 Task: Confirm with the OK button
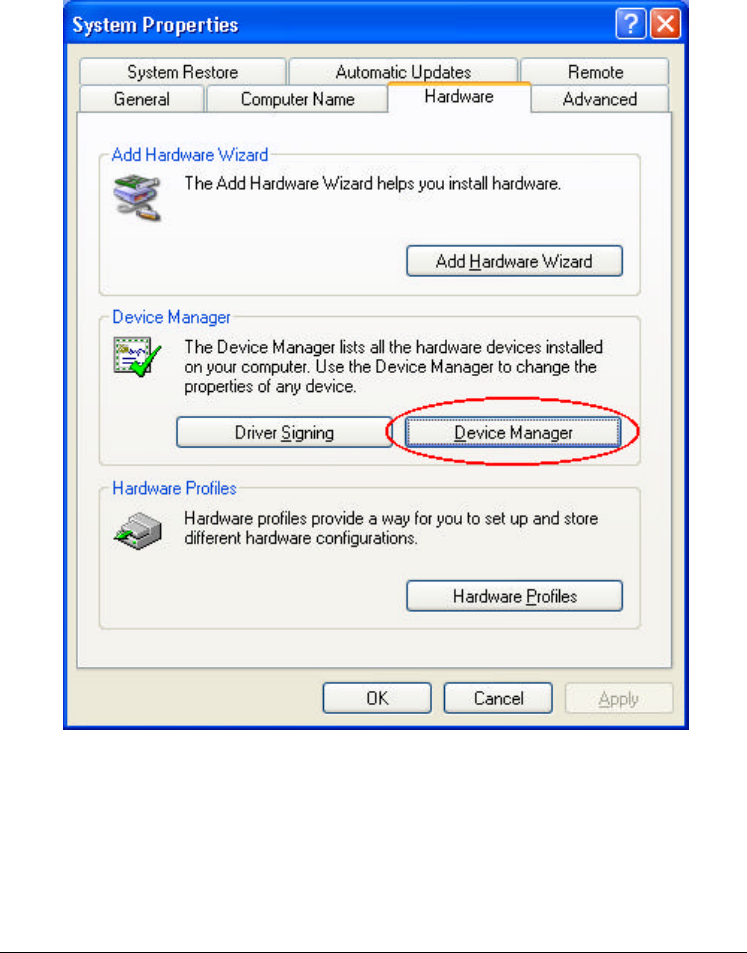(377, 698)
